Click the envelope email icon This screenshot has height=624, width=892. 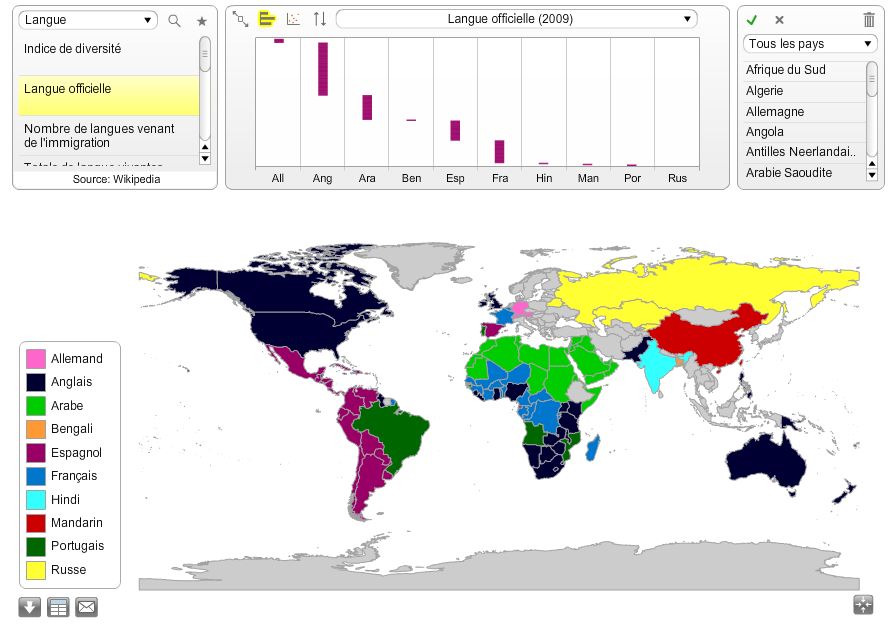(x=86, y=607)
